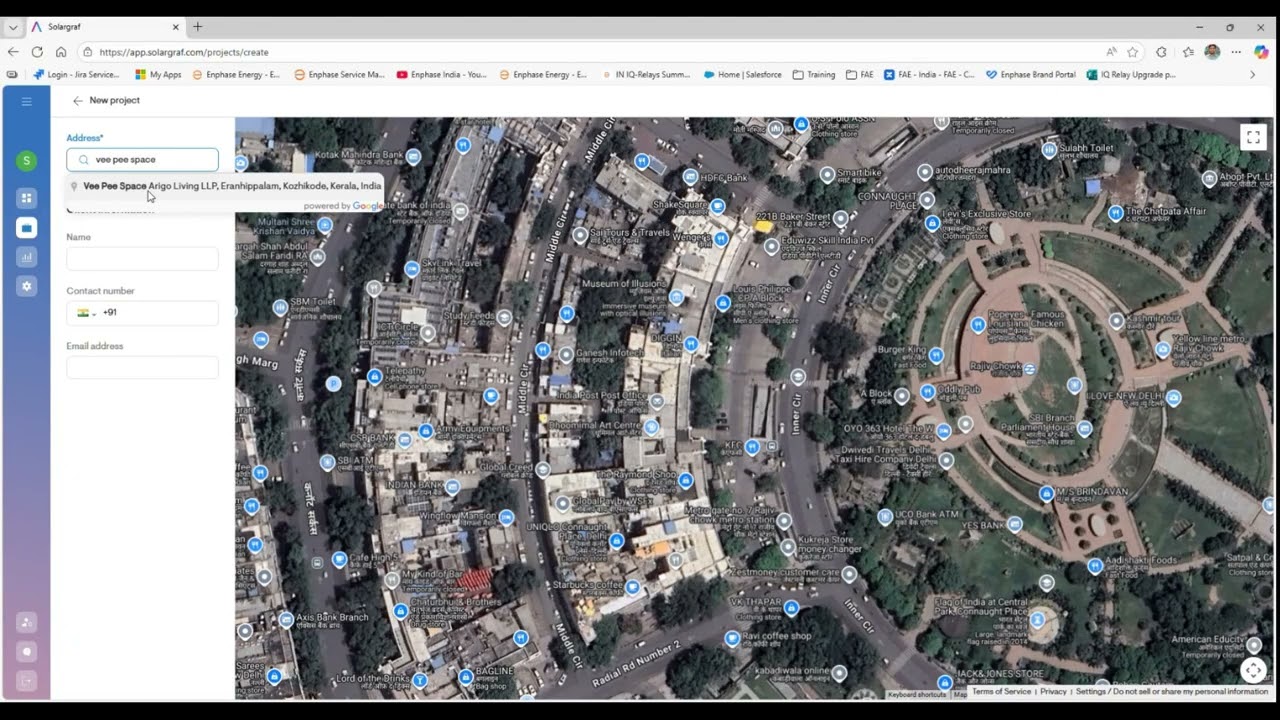Click the Address search field
This screenshot has height=720, width=1280.
point(142,159)
